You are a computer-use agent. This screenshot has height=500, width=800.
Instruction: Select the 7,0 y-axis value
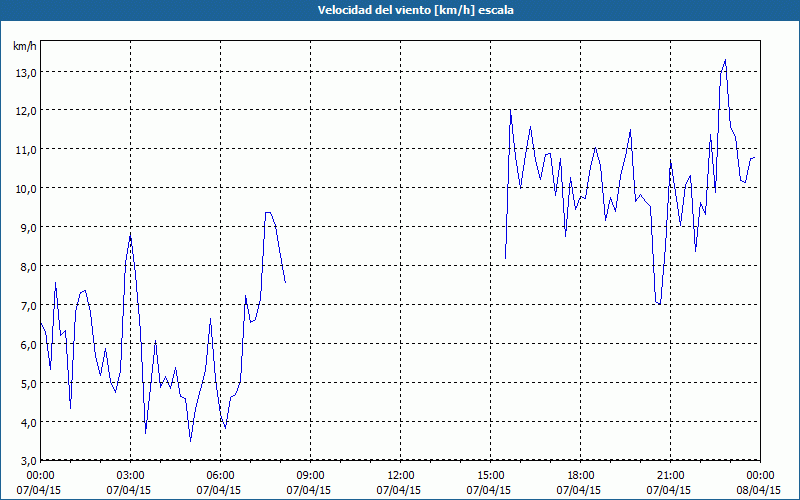click(29, 306)
